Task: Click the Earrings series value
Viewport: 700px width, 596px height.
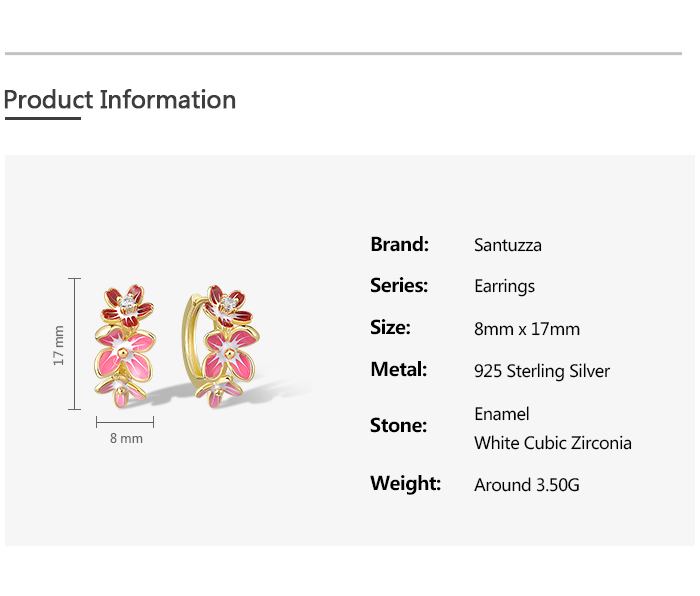Action: tap(504, 286)
